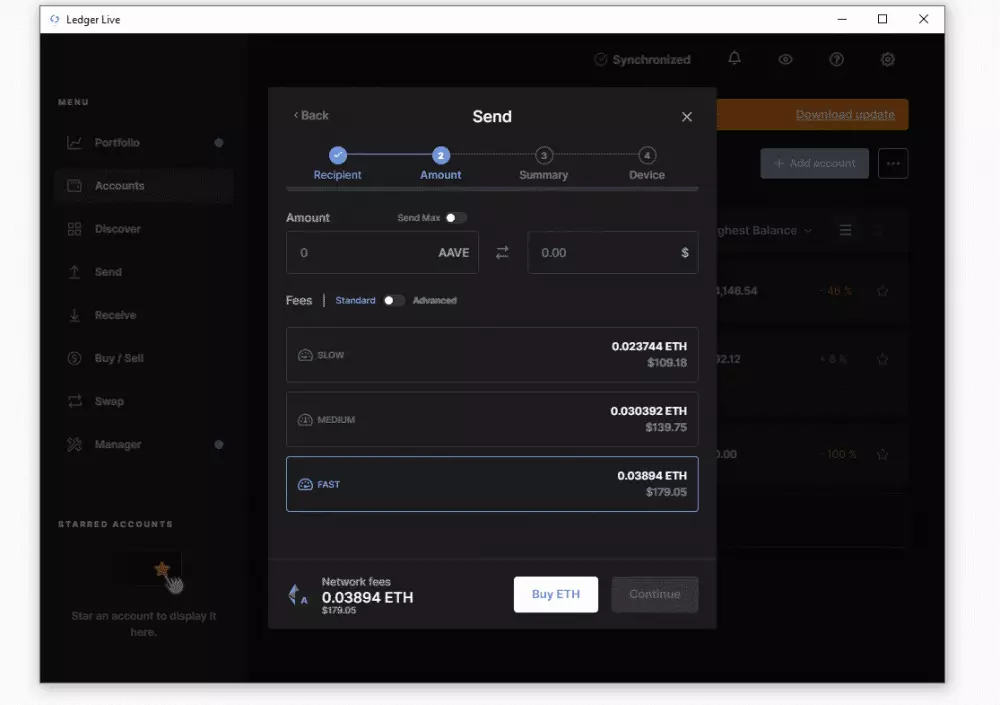This screenshot has width=1000, height=705.
Task: Toggle balance visibility with eye icon
Action: [786, 59]
